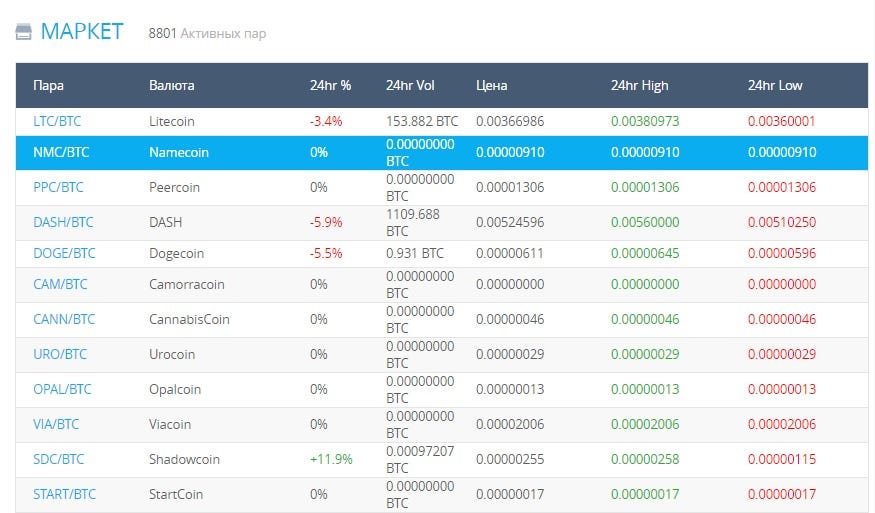This screenshot has width=875, height=513.
Task: Click the 153.882 BTC volume cell
Action: tap(422, 121)
